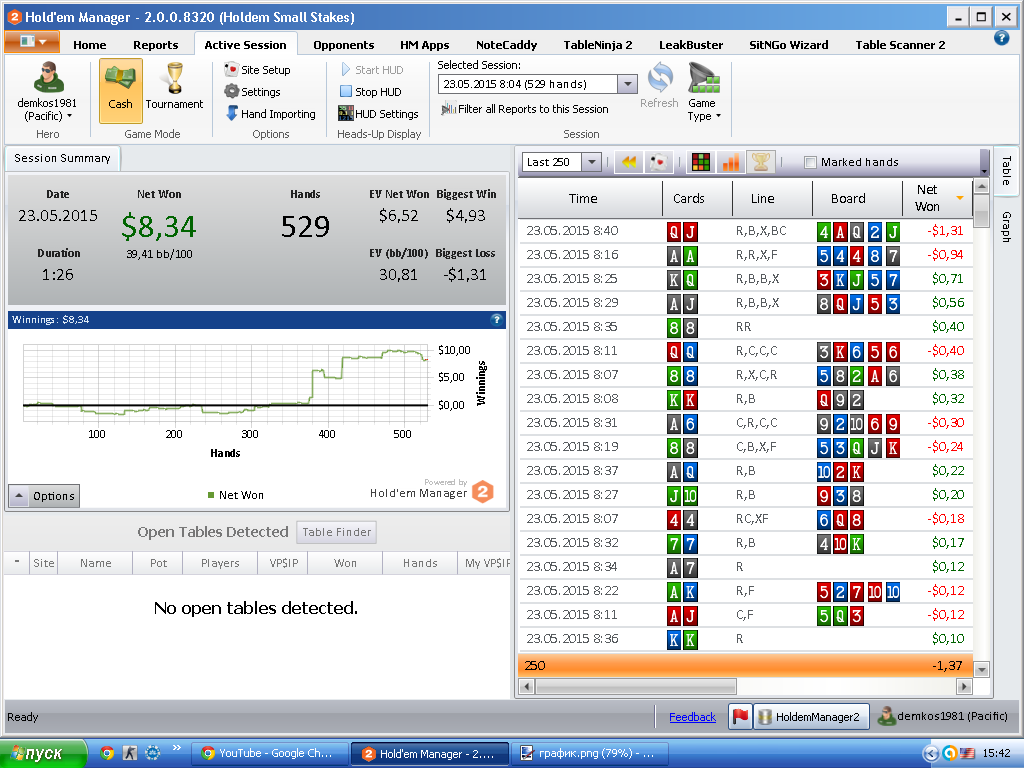The width and height of the screenshot is (1024, 768).
Task: Select the 8:16 hand with AA
Action: (x=745, y=255)
